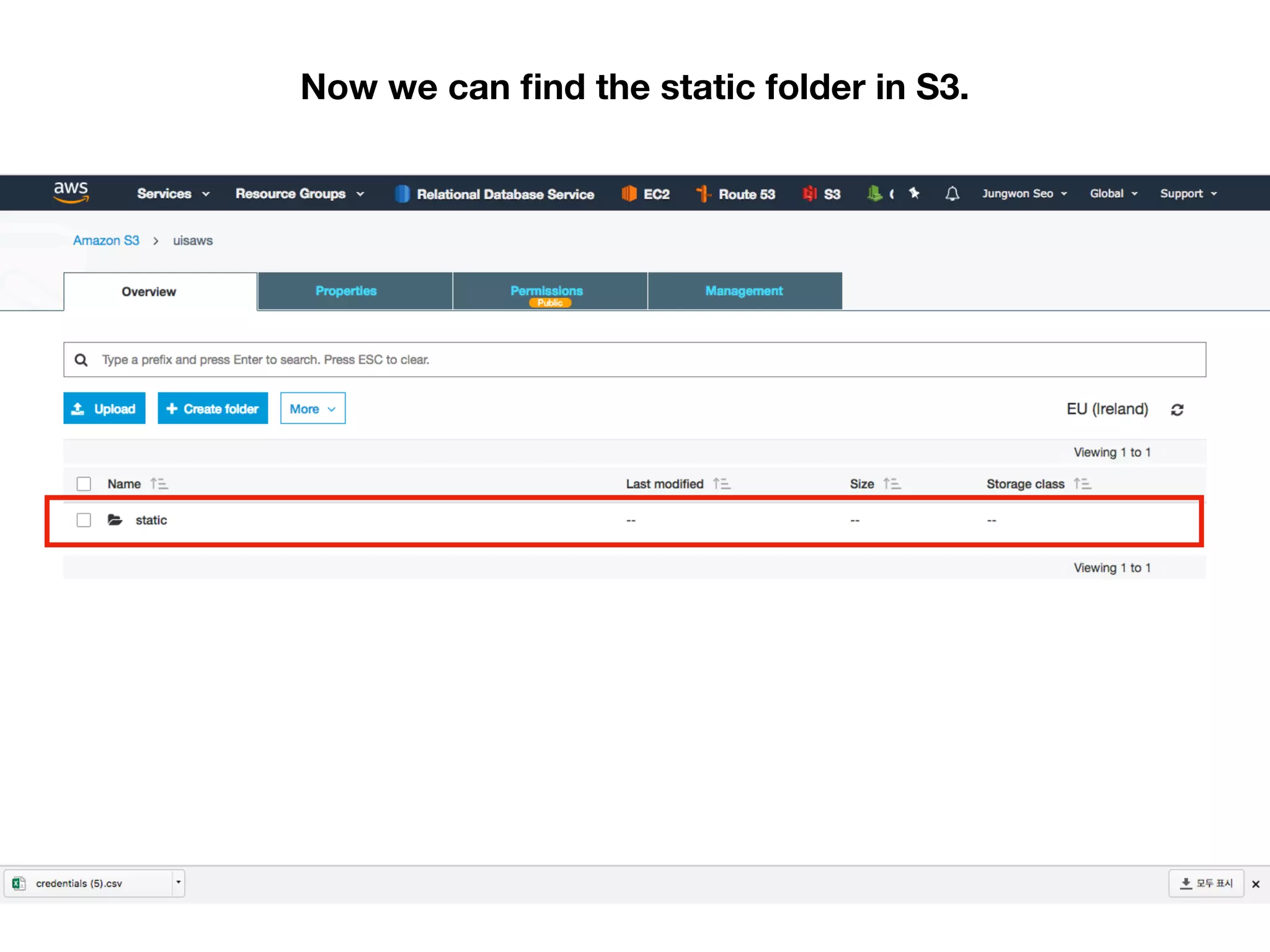Click the uisaws breadcrumb text
The width and height of the screenshot is (1270, 952).
tap(192, 240)
